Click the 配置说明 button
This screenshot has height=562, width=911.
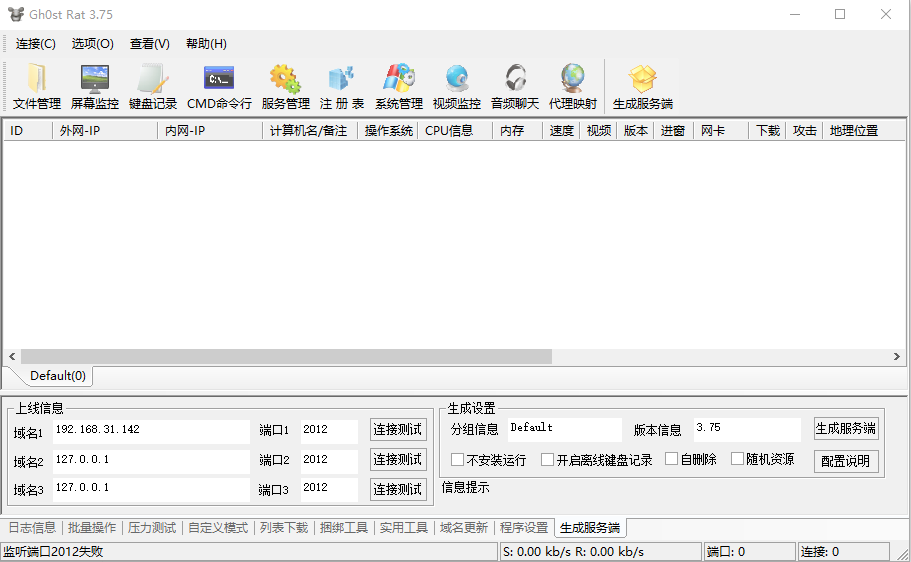pos(846,461)
